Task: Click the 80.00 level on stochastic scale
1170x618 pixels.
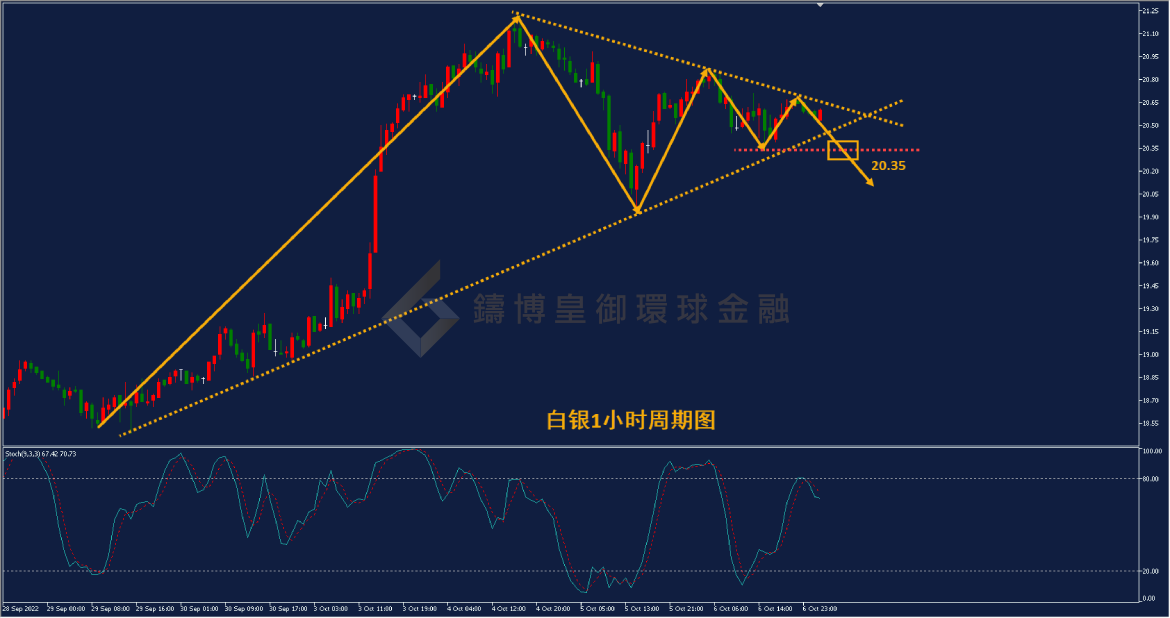Action: [x=1150, y=479]
